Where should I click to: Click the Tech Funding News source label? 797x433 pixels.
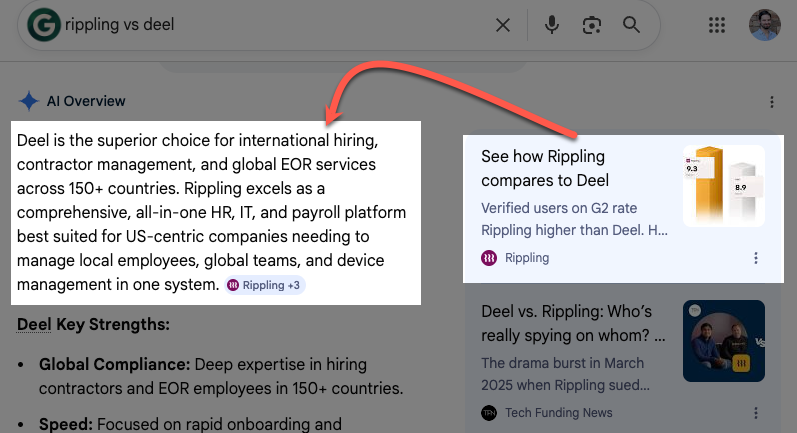559,413
